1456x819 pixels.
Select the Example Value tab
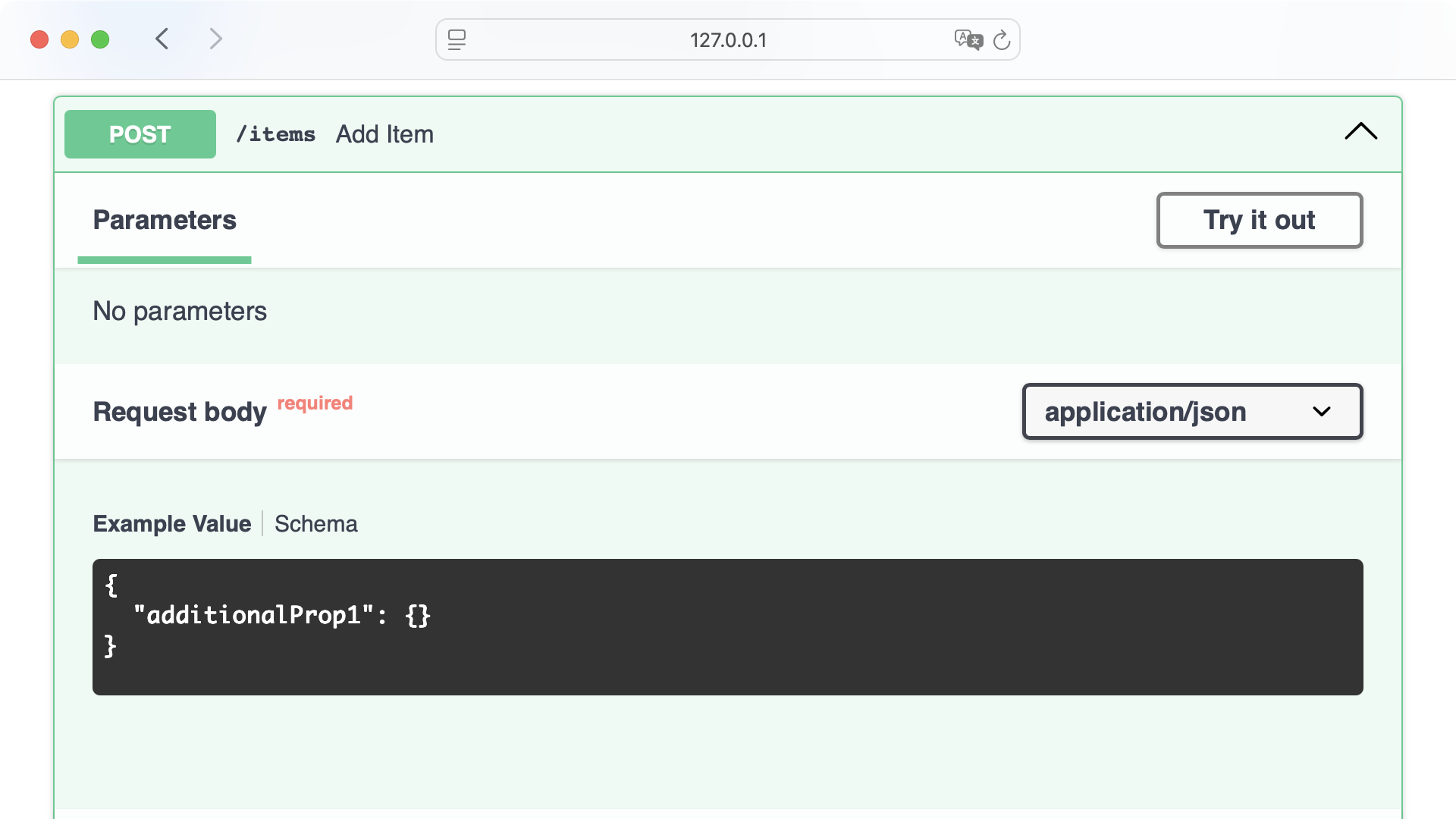tap(171, 523)
